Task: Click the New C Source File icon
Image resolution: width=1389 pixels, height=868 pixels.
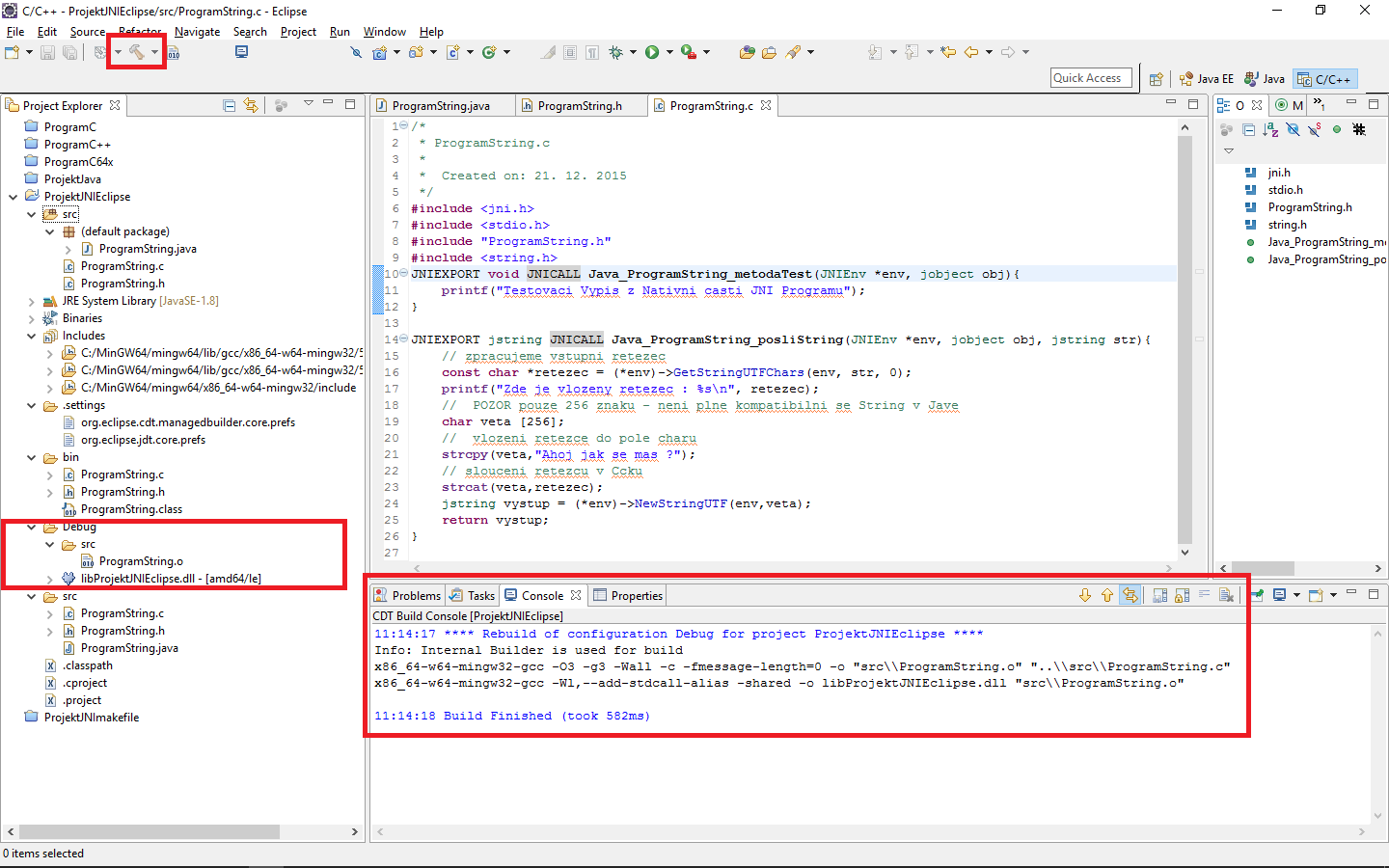Action: pyautogui.click(x=453, y=52)
